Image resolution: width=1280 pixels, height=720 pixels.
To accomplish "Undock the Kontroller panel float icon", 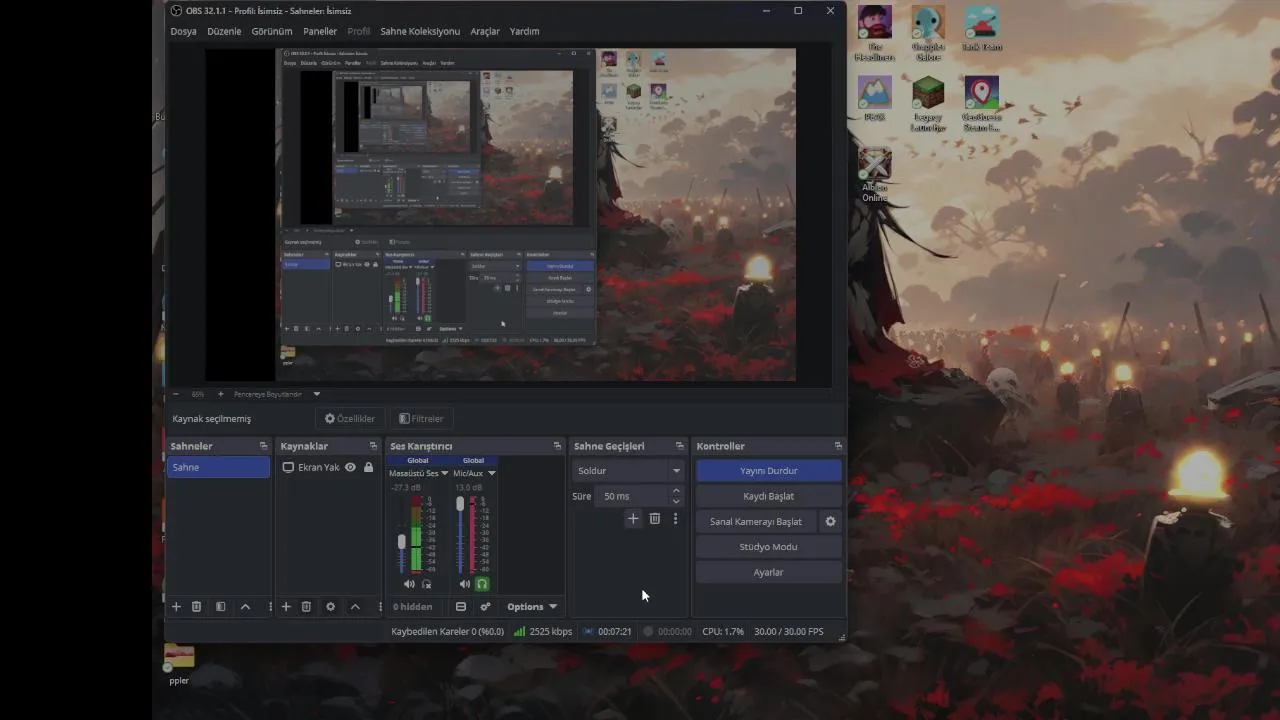I will 838,446.
